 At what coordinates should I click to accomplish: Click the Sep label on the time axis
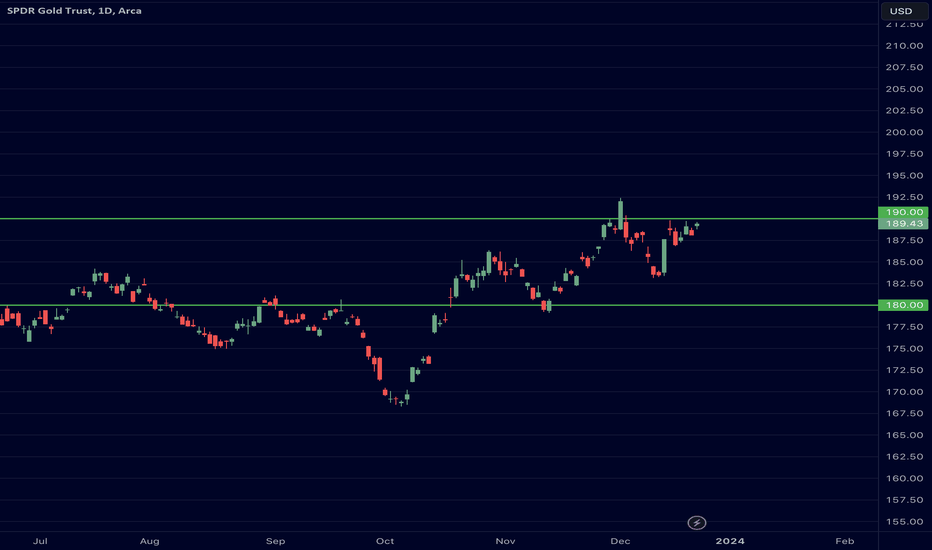[275, 541]
